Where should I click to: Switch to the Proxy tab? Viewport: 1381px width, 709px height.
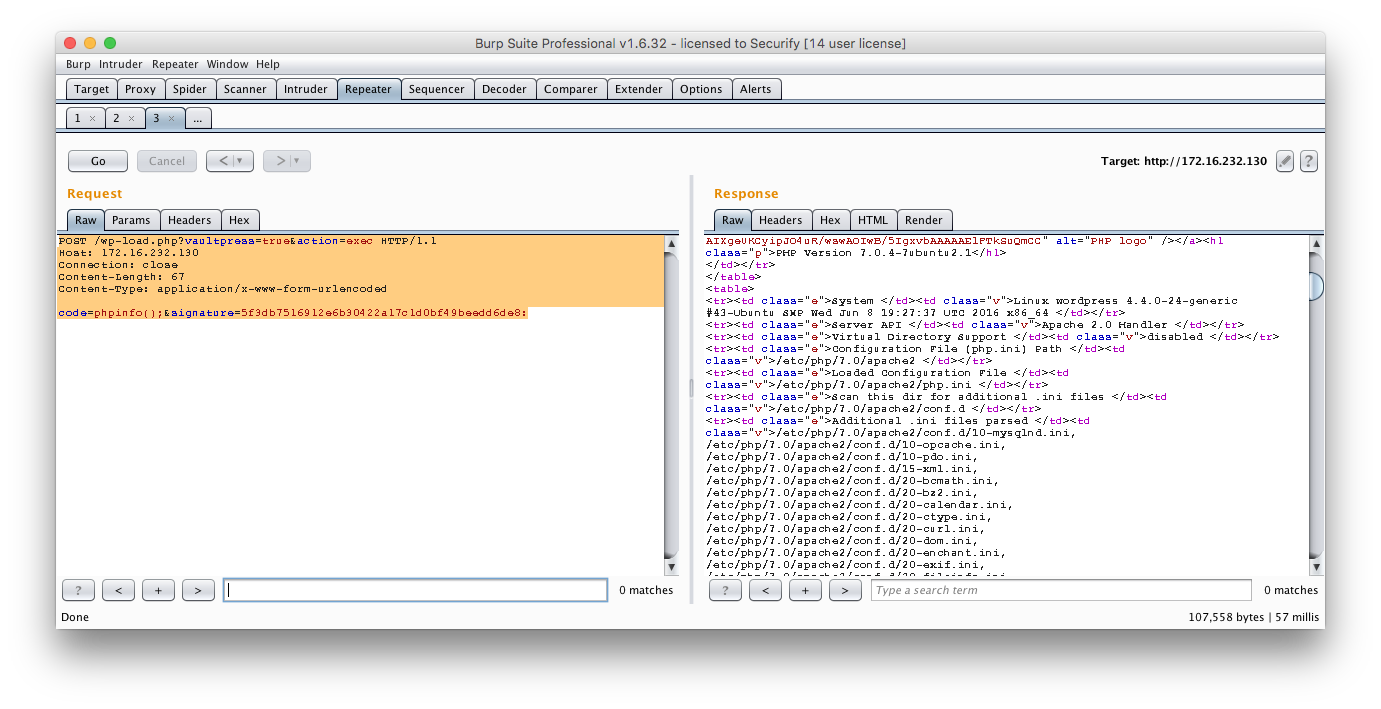[x=141, y=89]
